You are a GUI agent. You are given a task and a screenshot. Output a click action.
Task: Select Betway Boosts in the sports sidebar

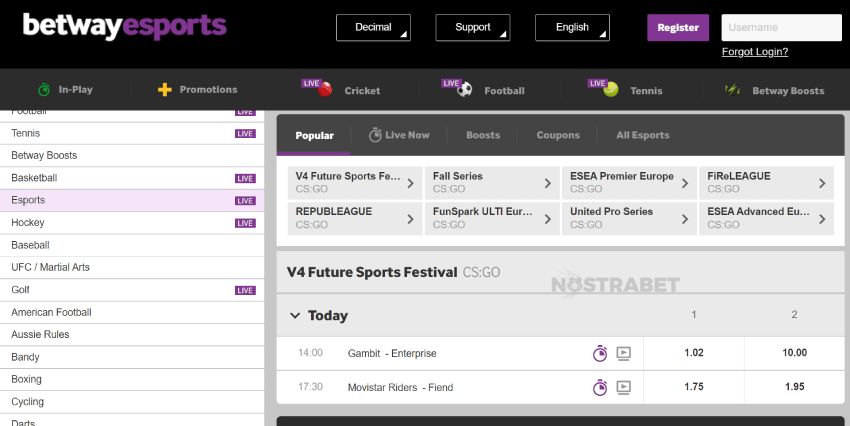point(132,156)
